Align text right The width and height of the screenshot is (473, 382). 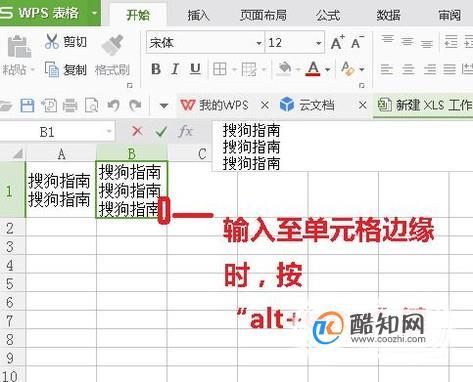click(x=430, y=69)
